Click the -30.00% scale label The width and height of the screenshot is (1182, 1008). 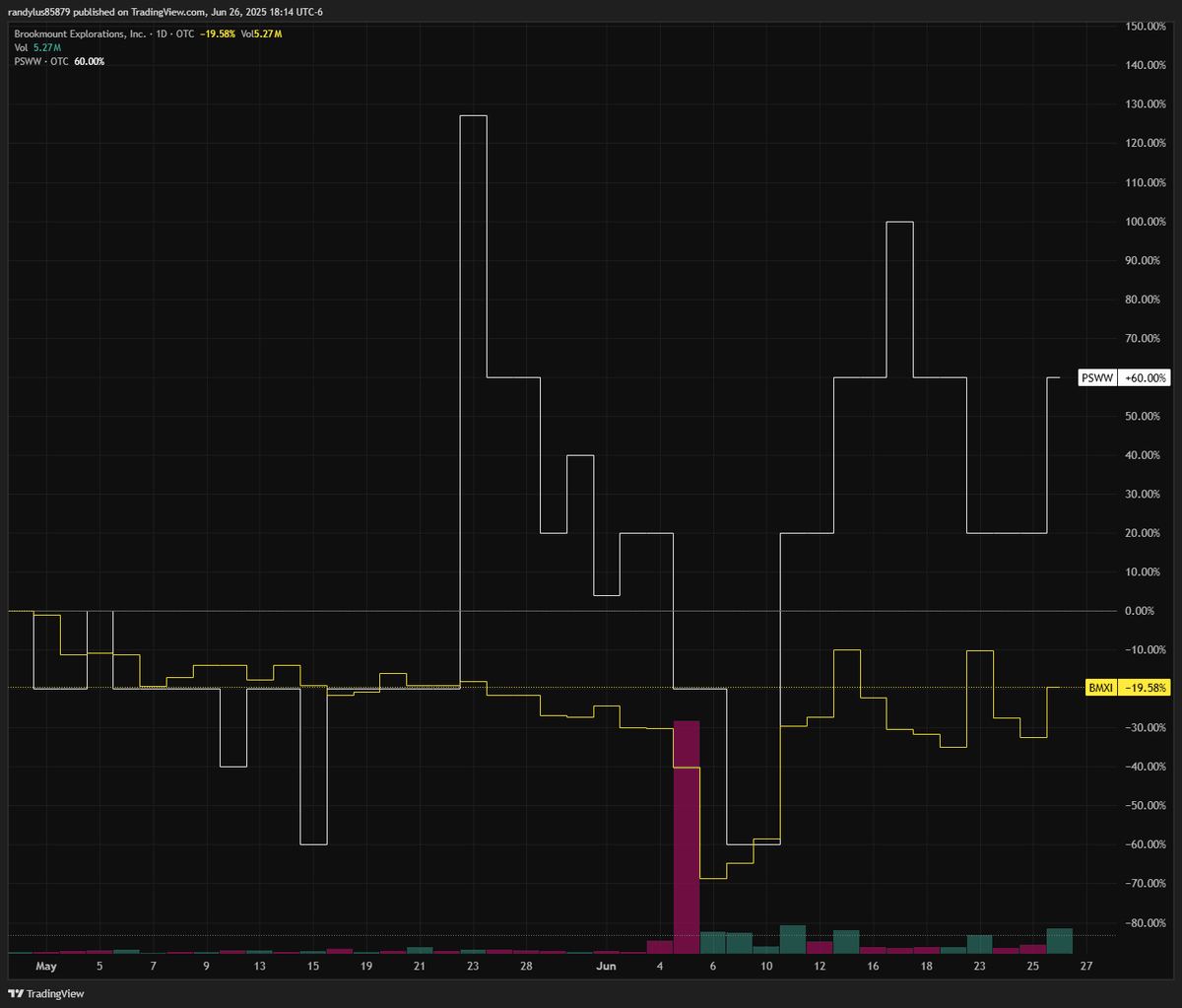pos(1145,727)
